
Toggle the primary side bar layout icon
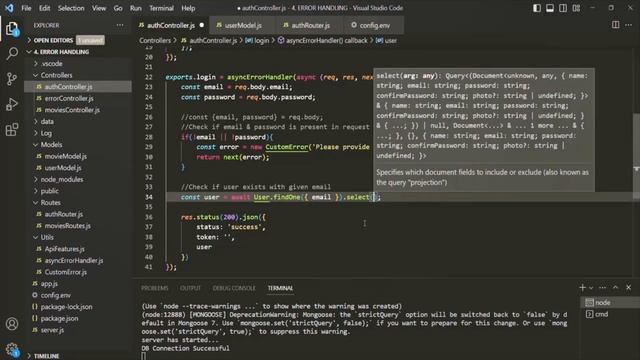point(537,8)
